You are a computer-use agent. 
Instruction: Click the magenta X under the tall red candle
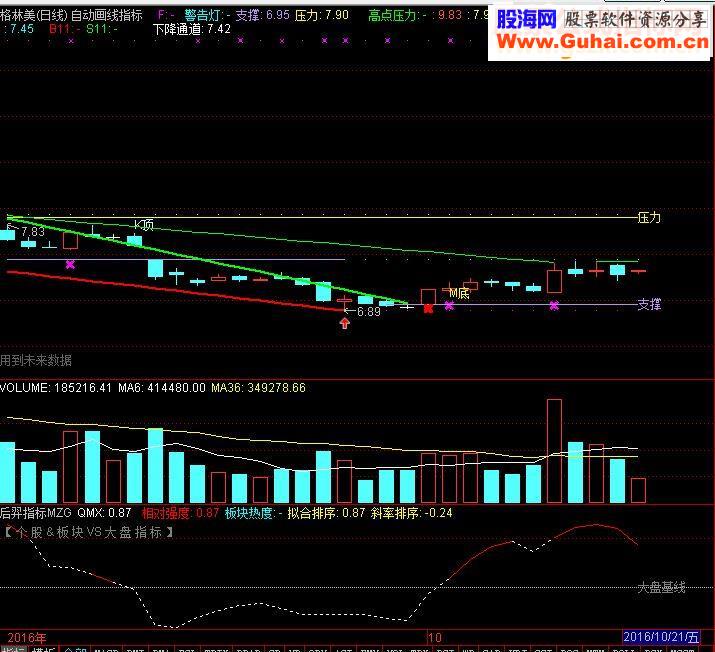pyautogui.click(x=554, y=305)
